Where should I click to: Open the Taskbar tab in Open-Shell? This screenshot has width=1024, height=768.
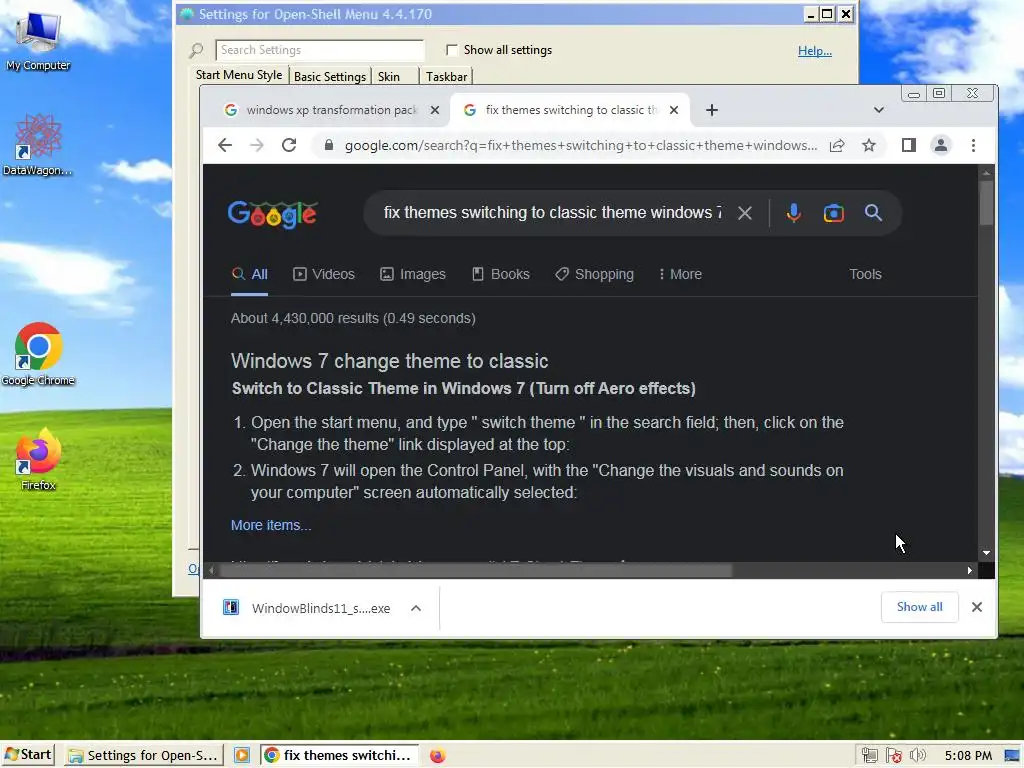coord(447,76)
